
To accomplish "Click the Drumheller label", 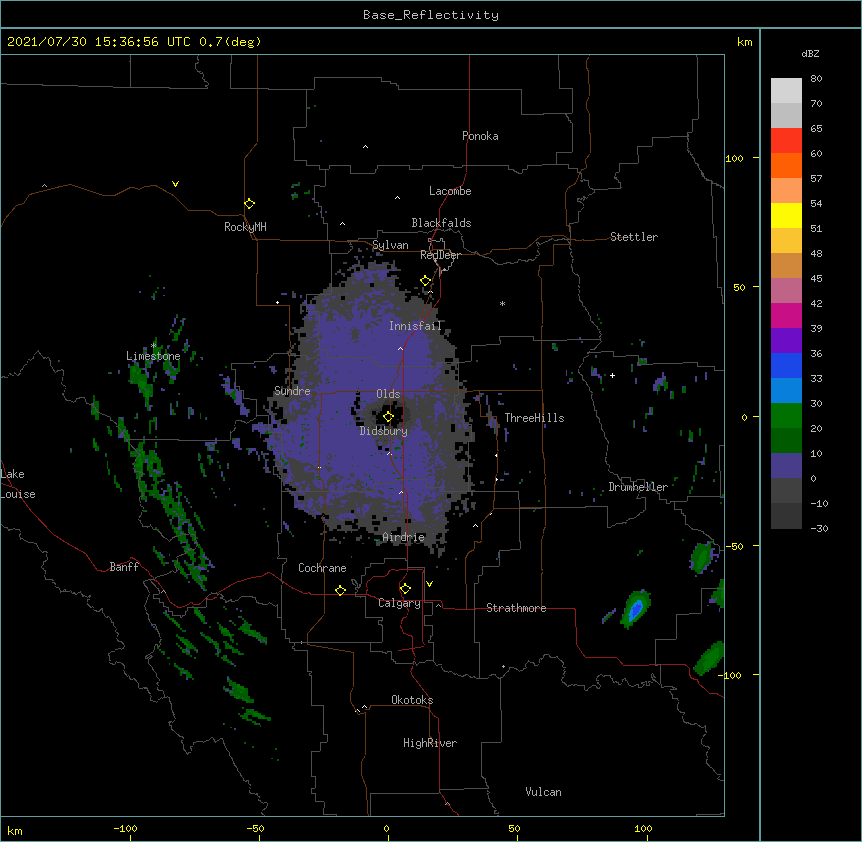I will 638,487.
